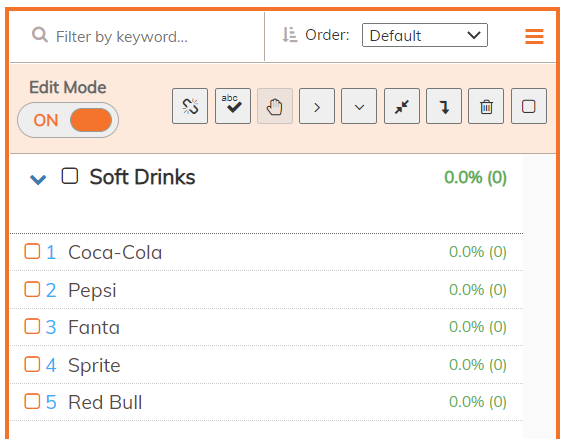Select the Pepsi list item

267,290
